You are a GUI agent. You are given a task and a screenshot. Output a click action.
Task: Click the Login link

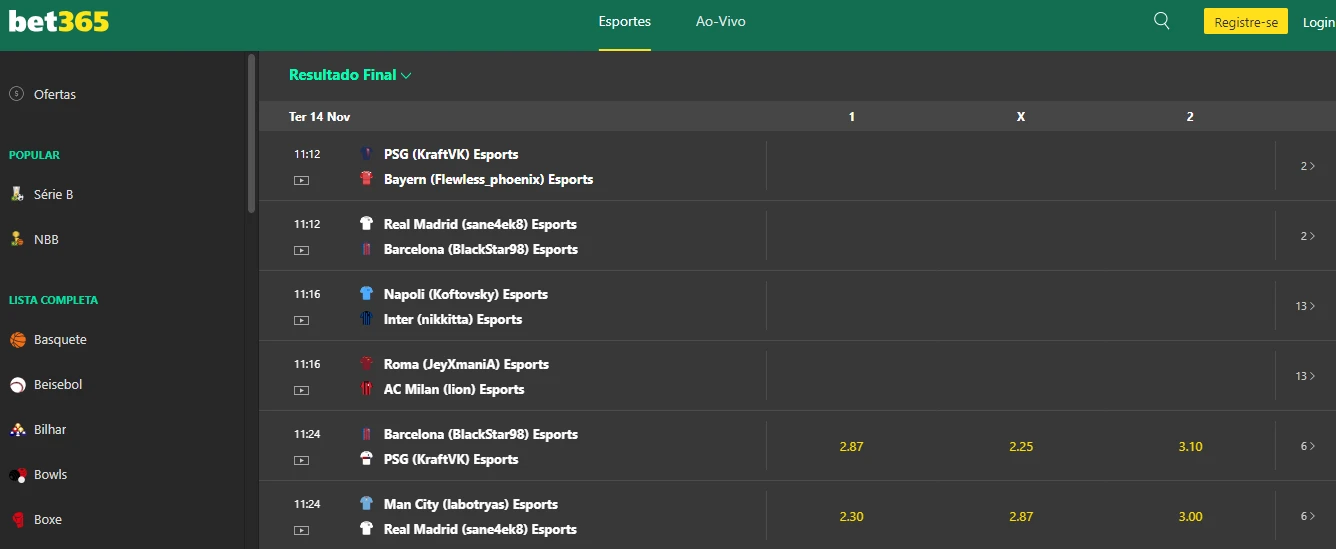pyautogui.click(x=1318, y=22)
